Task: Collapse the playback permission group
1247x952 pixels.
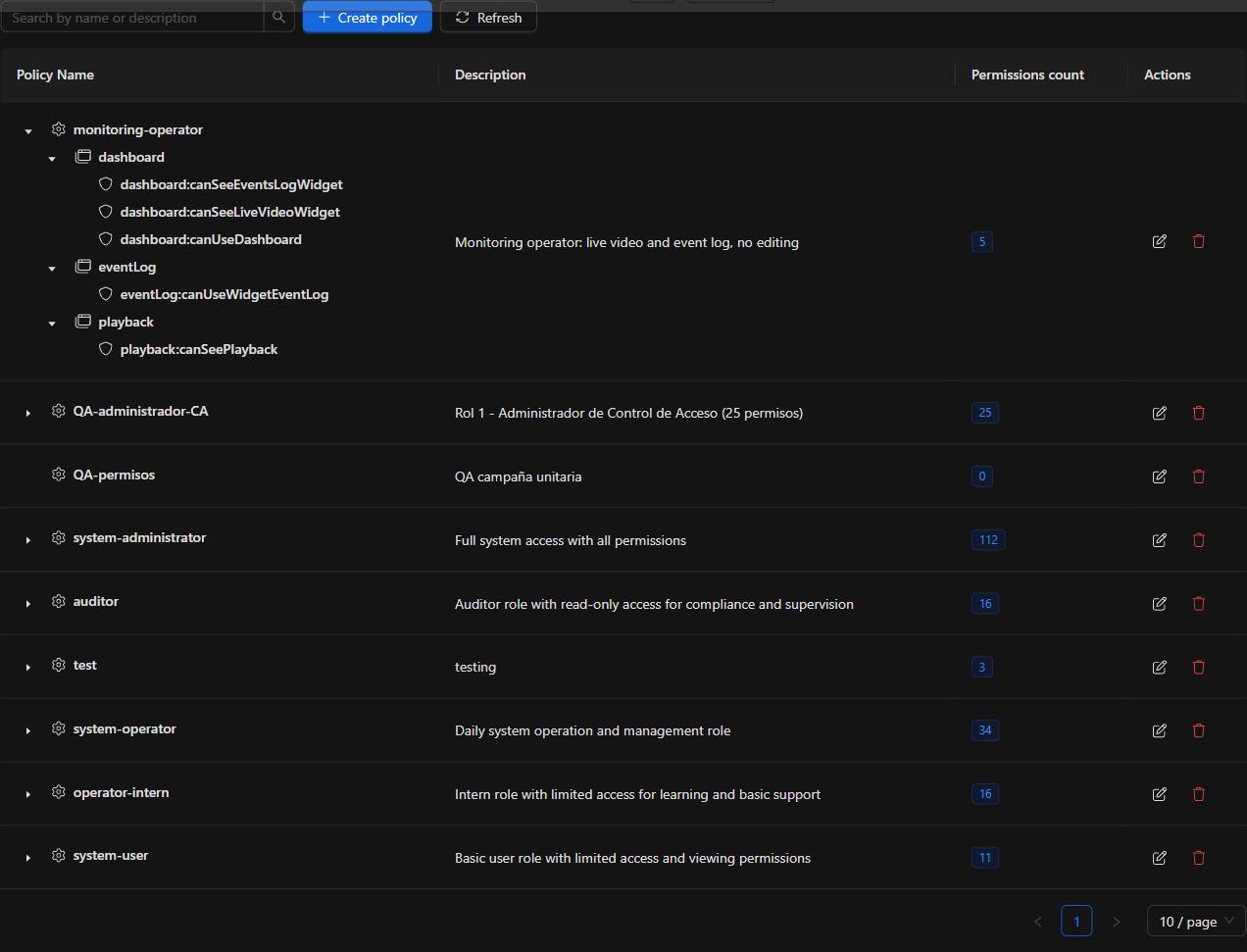Action: click(x=52, y=323)
